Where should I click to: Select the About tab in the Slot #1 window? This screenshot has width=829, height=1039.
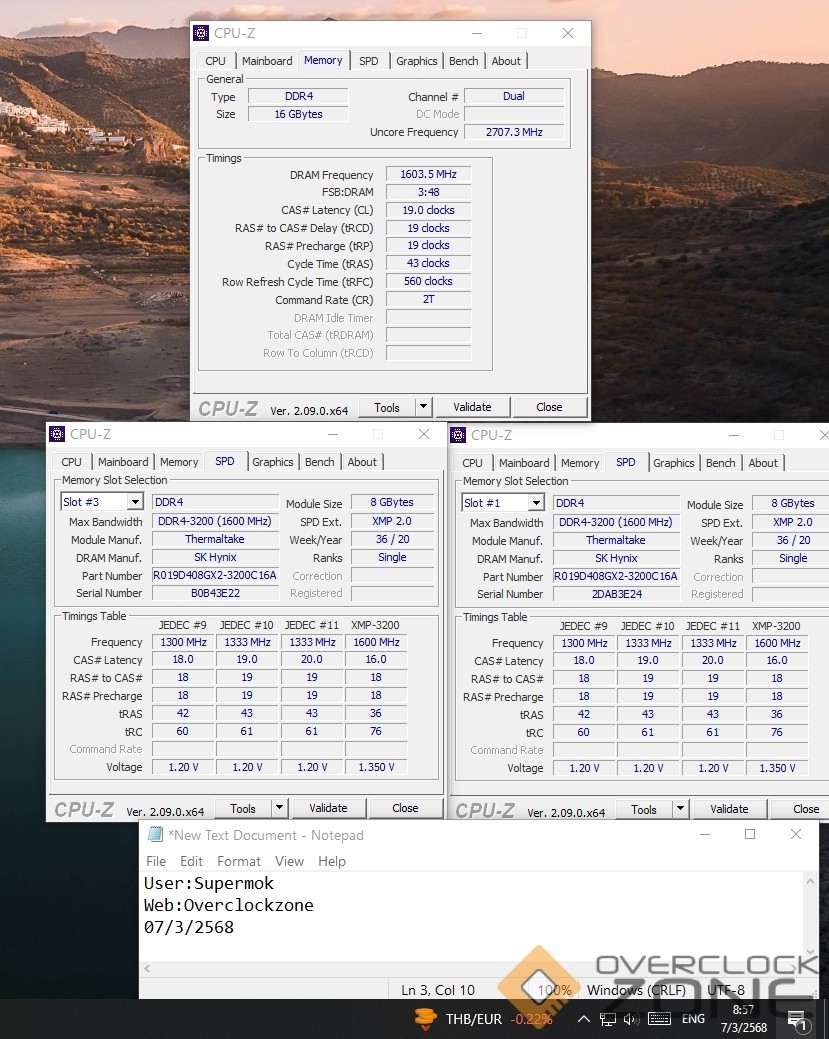pos(763,463)
